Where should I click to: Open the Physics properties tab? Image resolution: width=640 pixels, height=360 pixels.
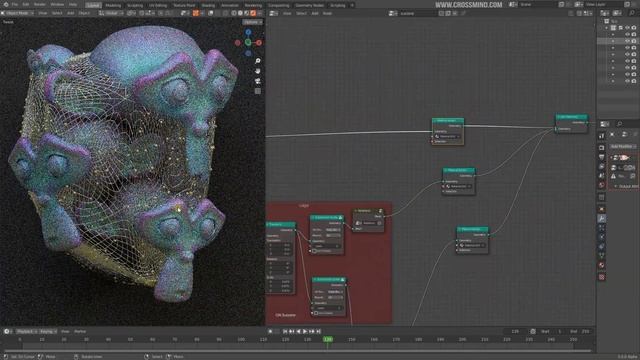[x=602, y=237]
